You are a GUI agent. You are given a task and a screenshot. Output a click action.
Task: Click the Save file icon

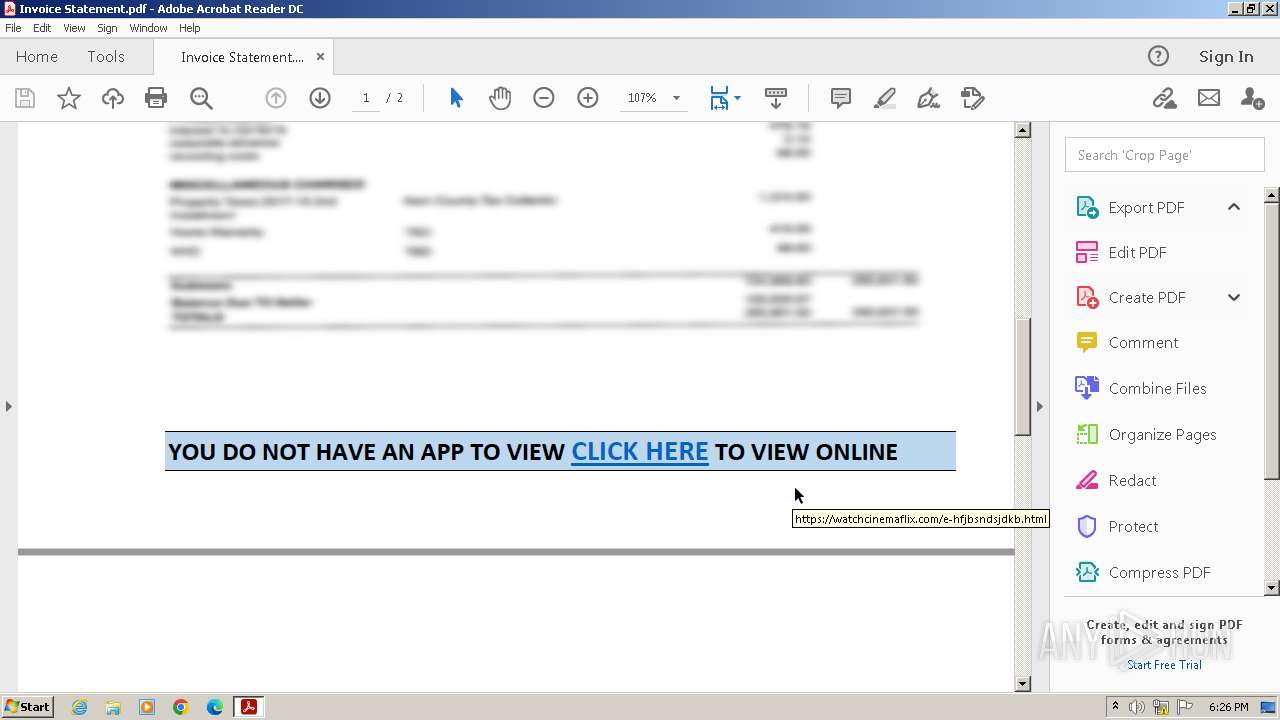point(25,98)
